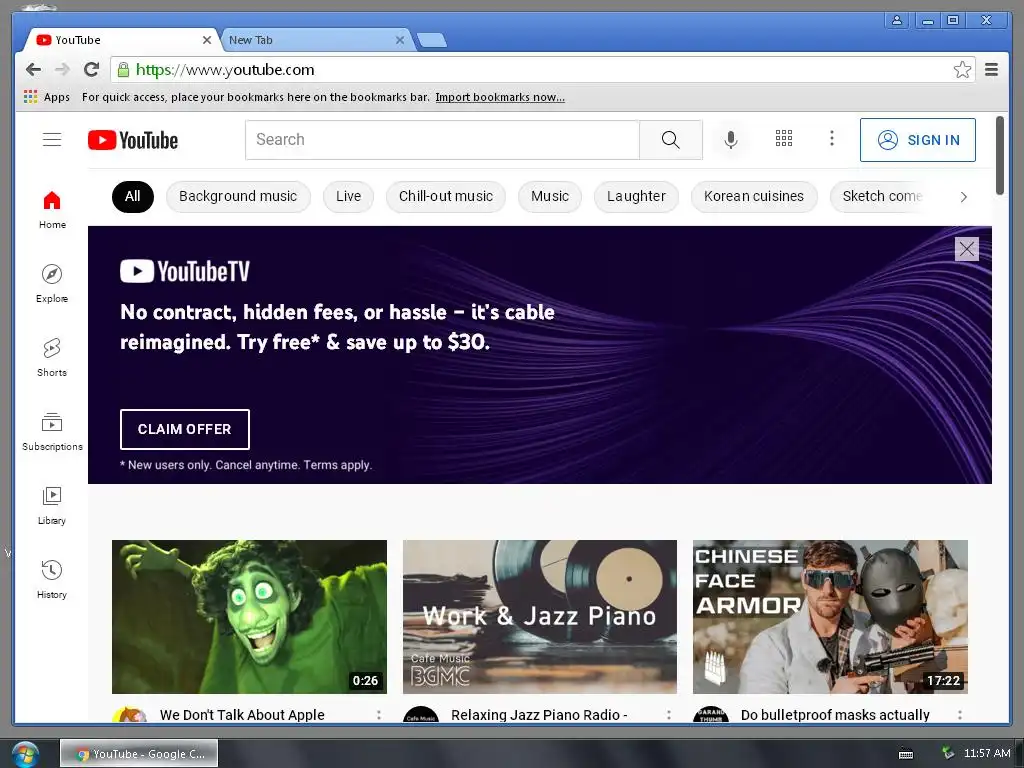Click Import bookmarks now link

[500, 97]
